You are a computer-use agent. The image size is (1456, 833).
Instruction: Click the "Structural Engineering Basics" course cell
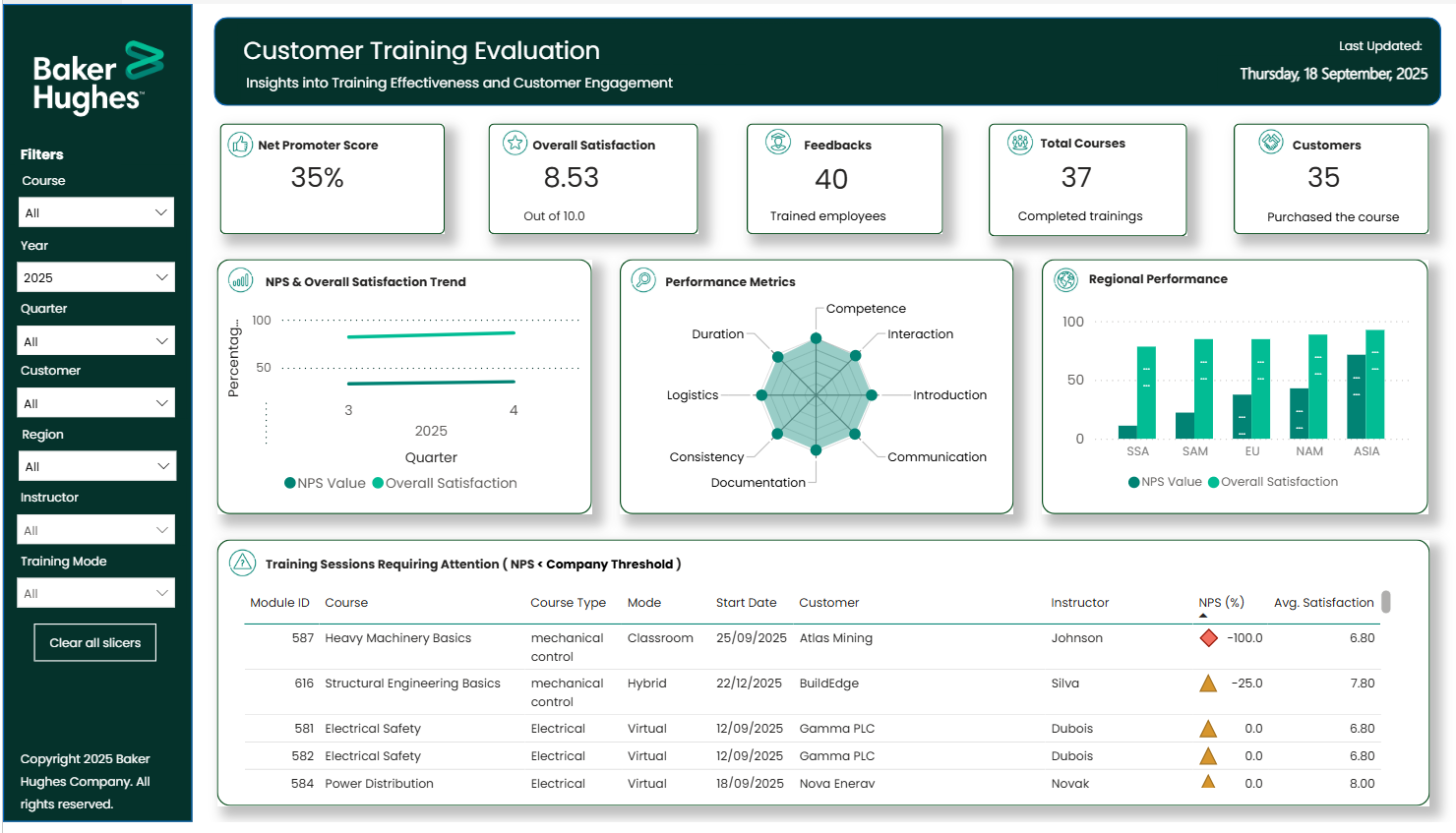coord(412,684)
